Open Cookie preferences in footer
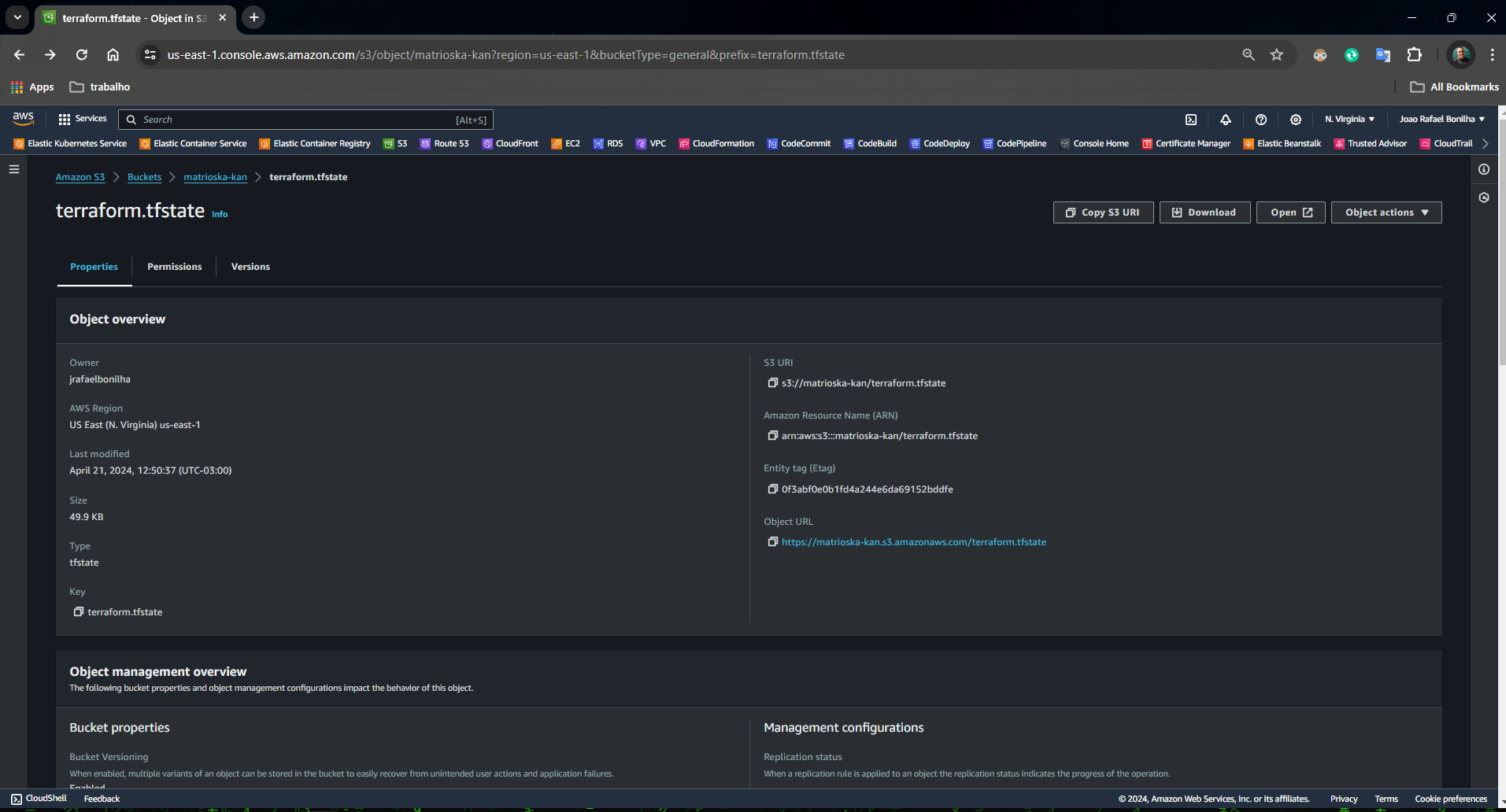The image size is (1506, 812). 1451,799
